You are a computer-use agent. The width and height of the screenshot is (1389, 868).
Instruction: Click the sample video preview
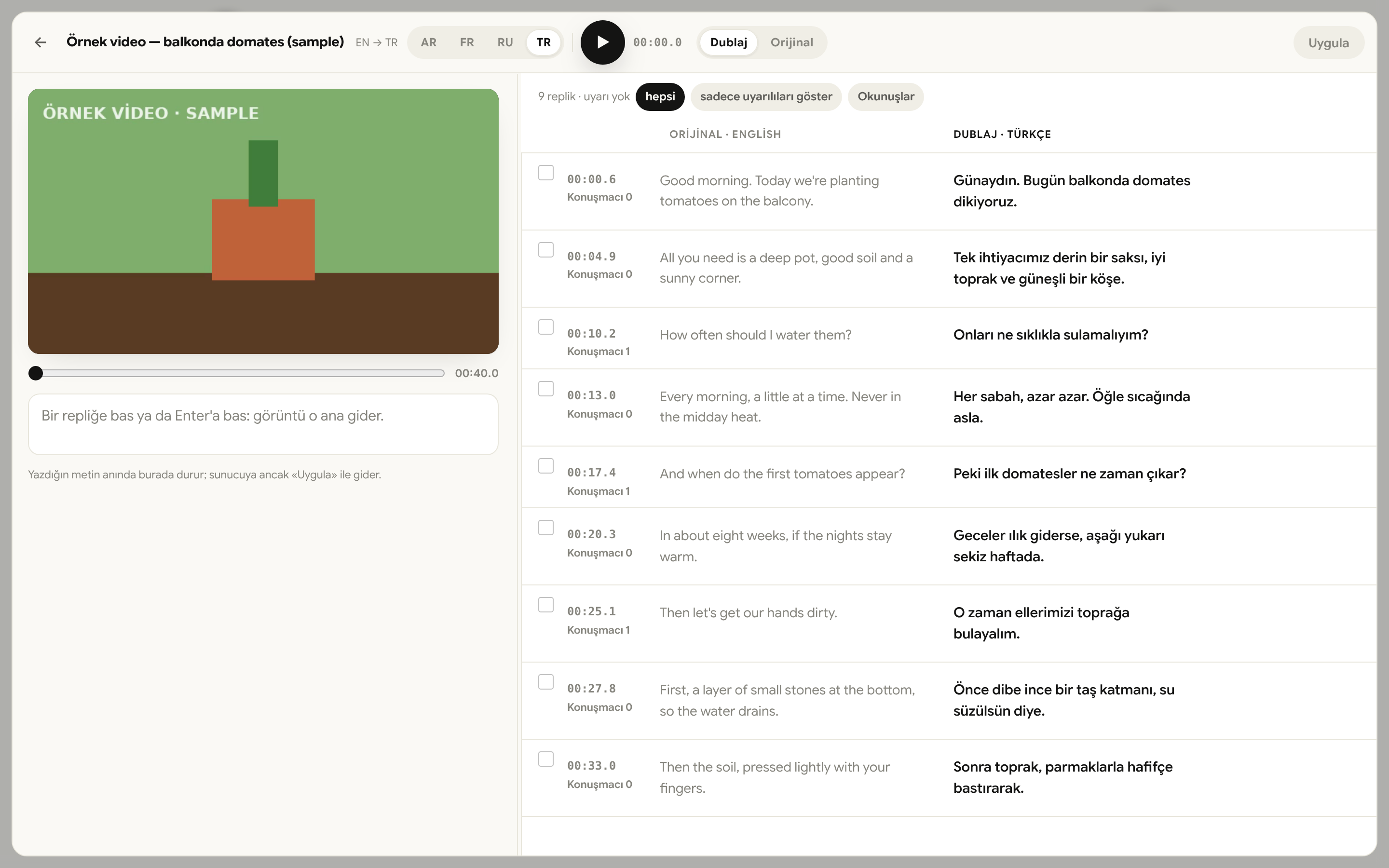pos(263,221)
